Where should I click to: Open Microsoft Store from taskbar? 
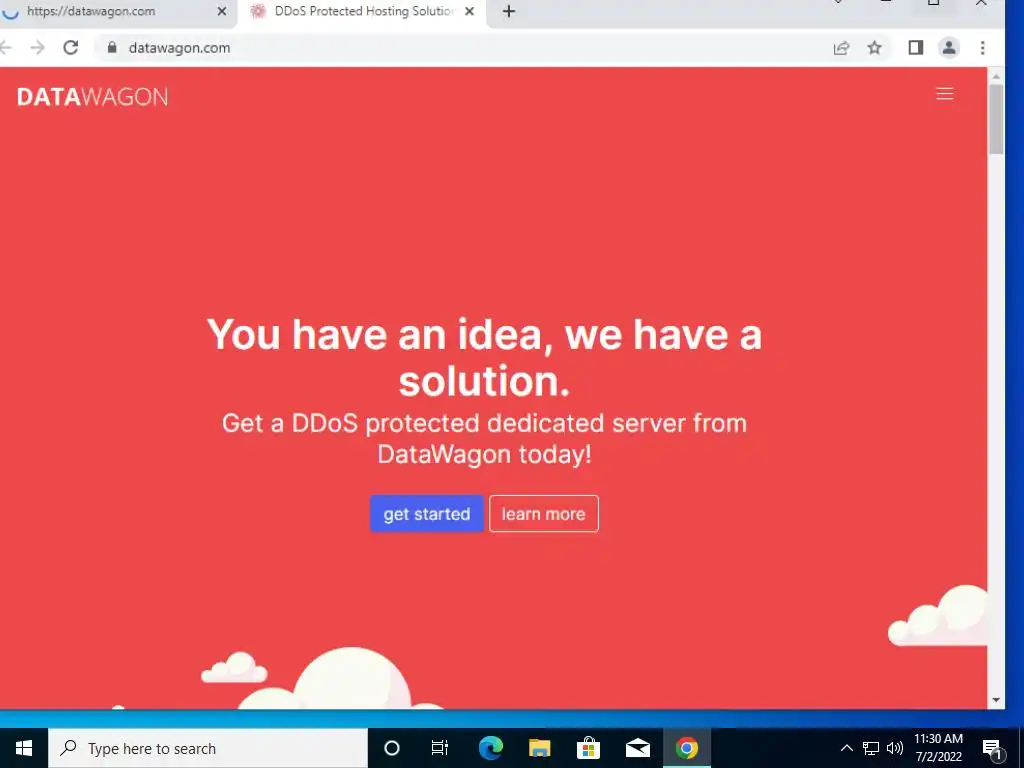point(588,748)
